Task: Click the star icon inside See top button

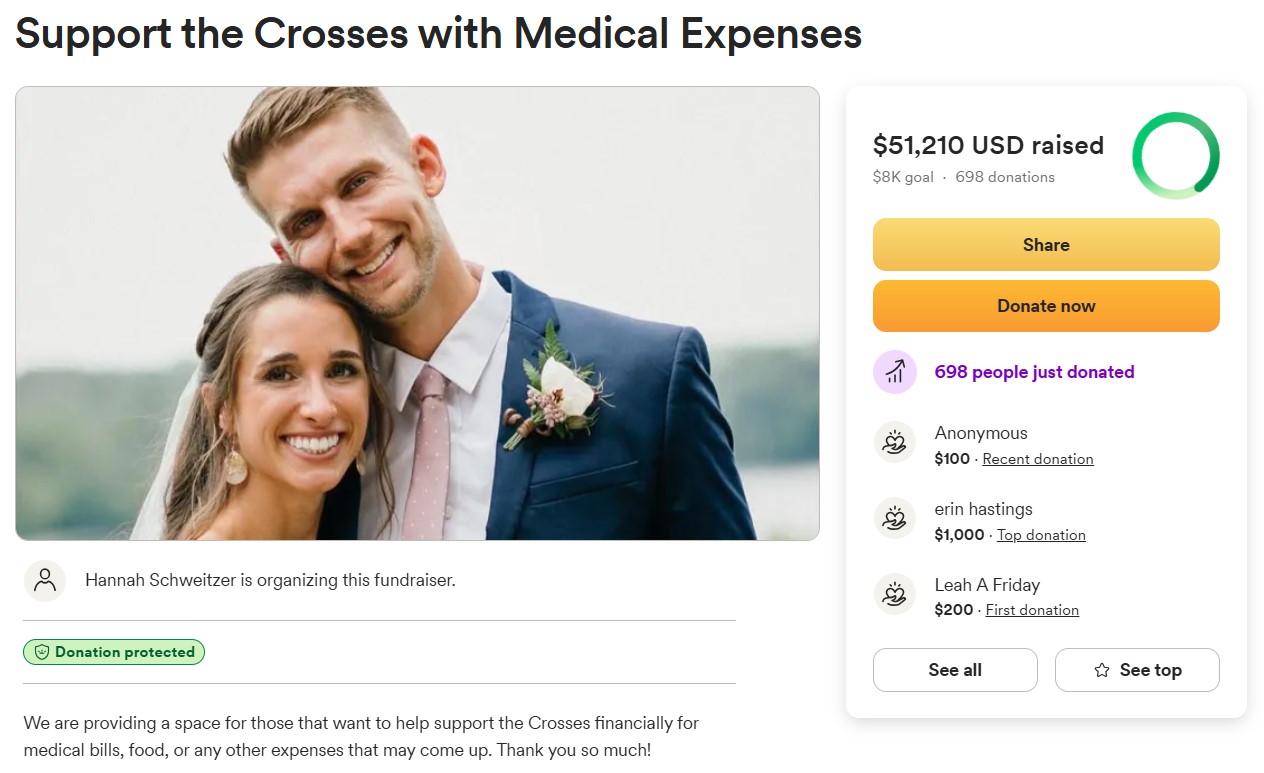Action: (x=1101, y=670)
